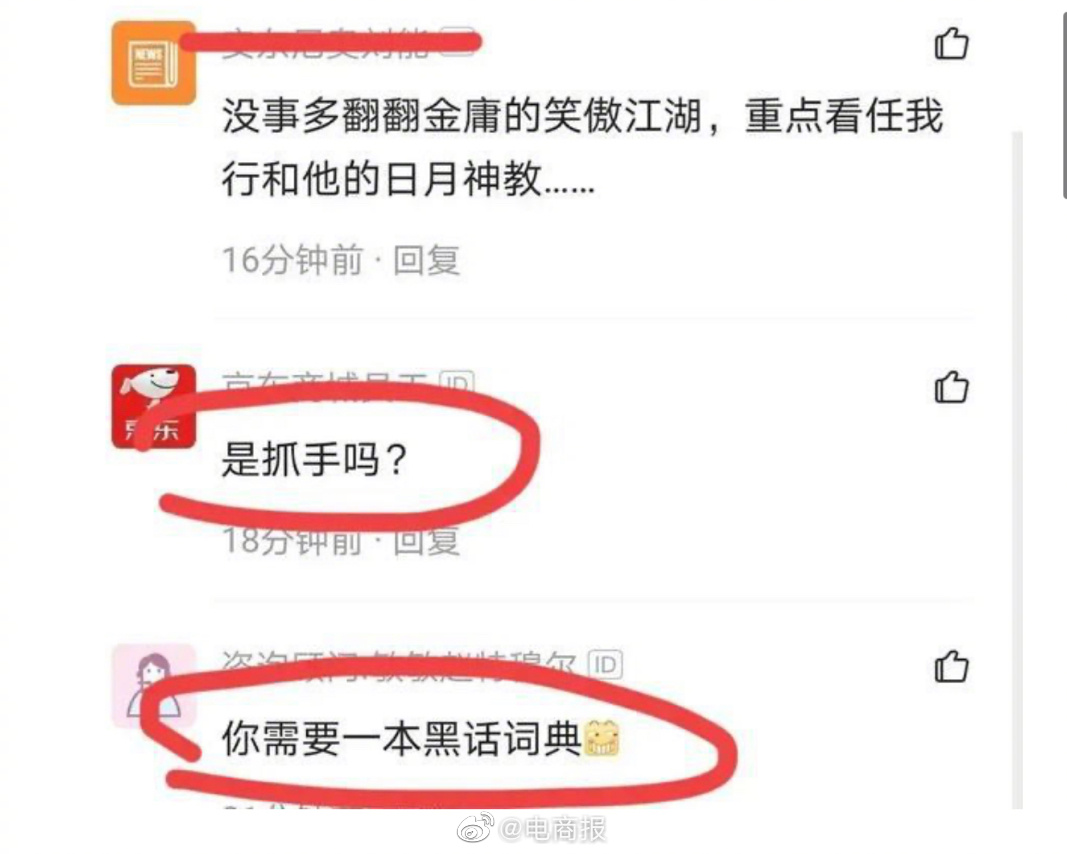Click the grinning emoji after 黑话词典

(602, 738)
